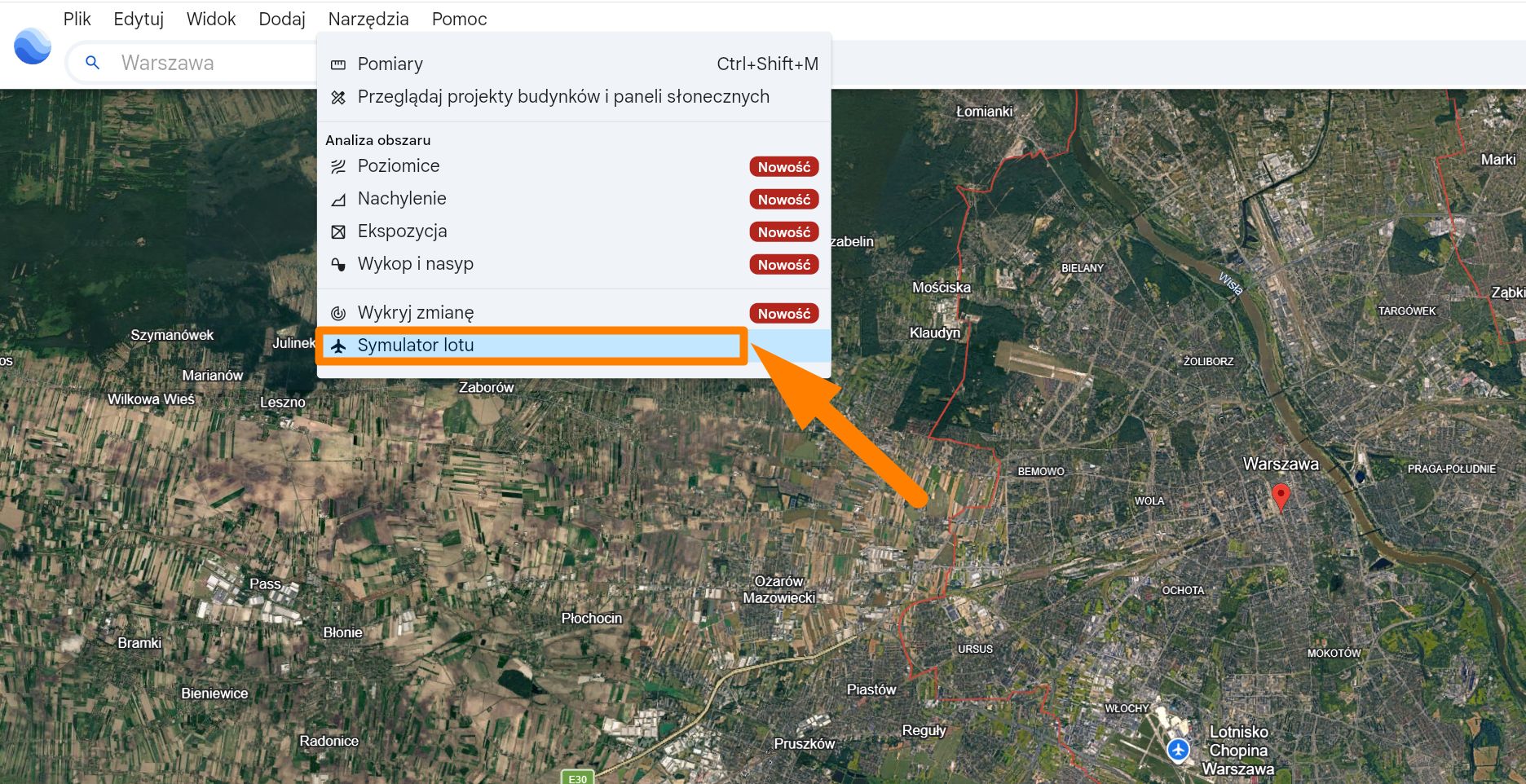Click the Klaudyn map label
The image size is (1526, 784).
coord(935,333)
